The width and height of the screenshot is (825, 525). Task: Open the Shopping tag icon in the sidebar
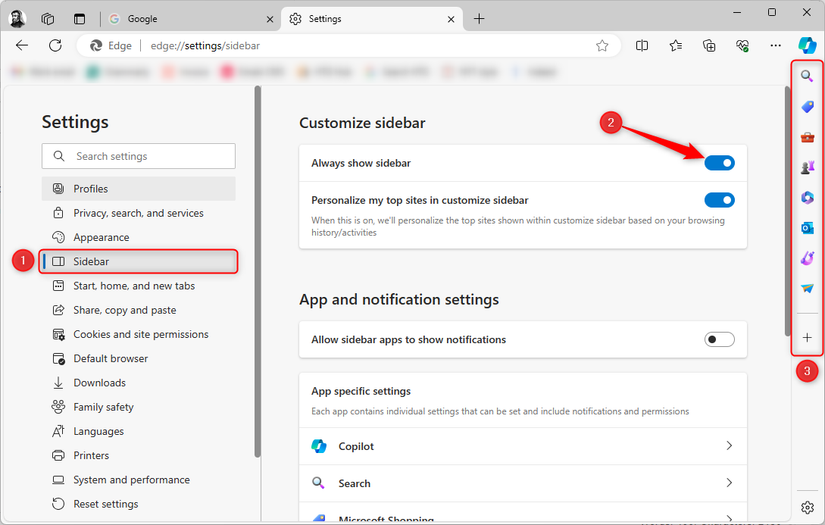[807, 107]
